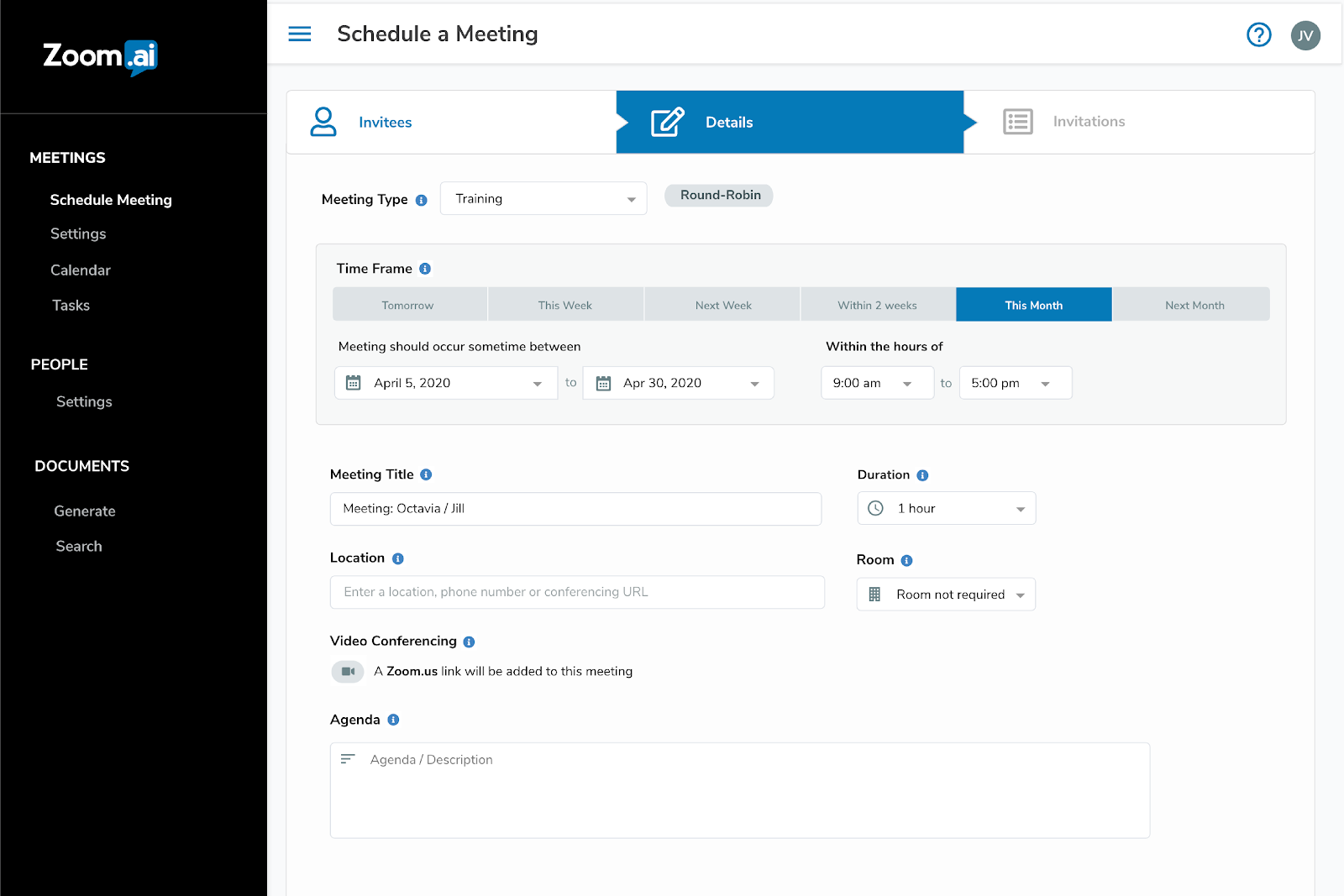The width and height of the screenshot is (1344, 896).
Task: Open the JV user avatar menu
Action: click(1305, 35)
